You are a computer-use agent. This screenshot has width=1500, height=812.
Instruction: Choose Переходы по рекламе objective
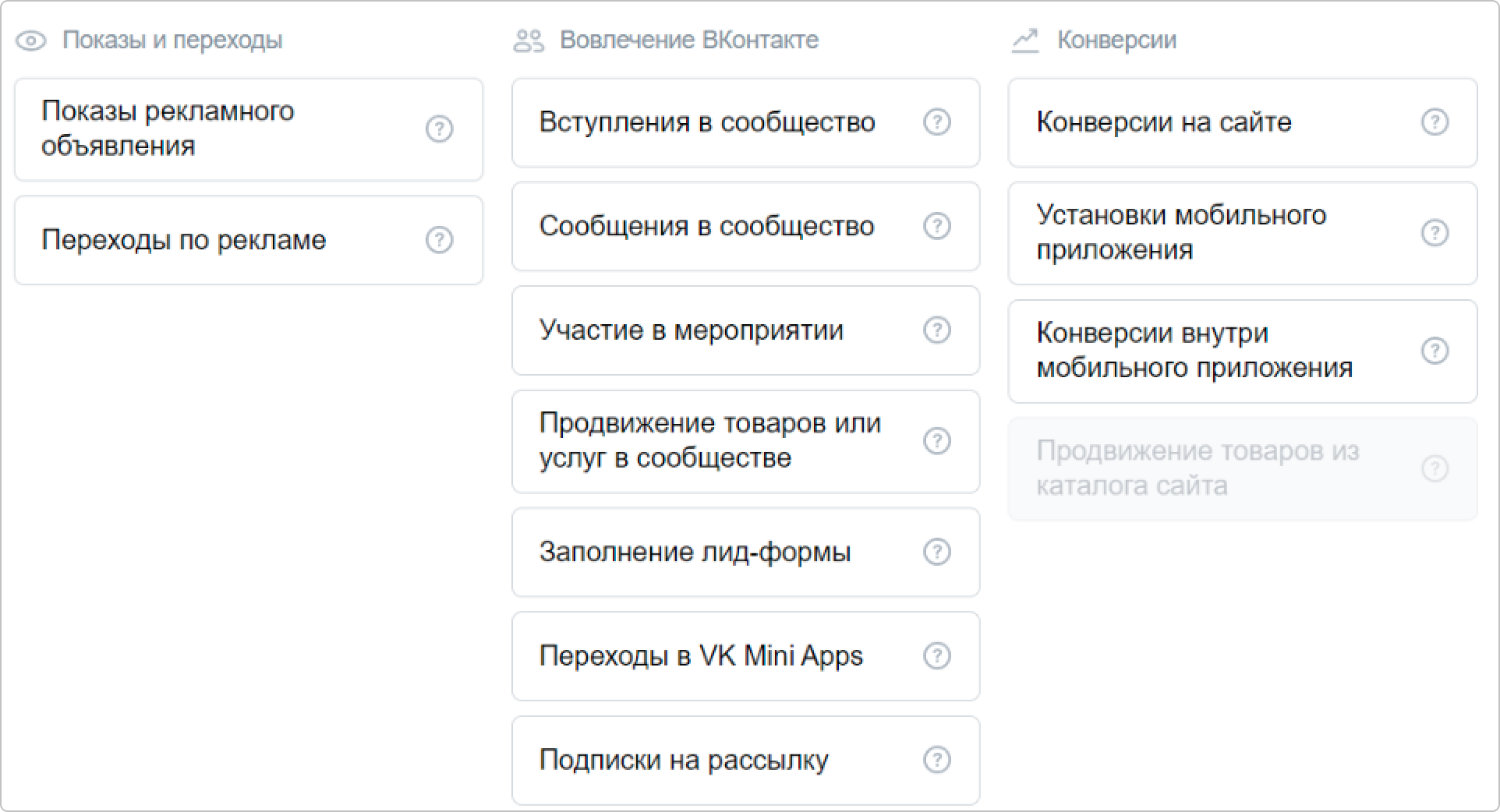point(218,240)
